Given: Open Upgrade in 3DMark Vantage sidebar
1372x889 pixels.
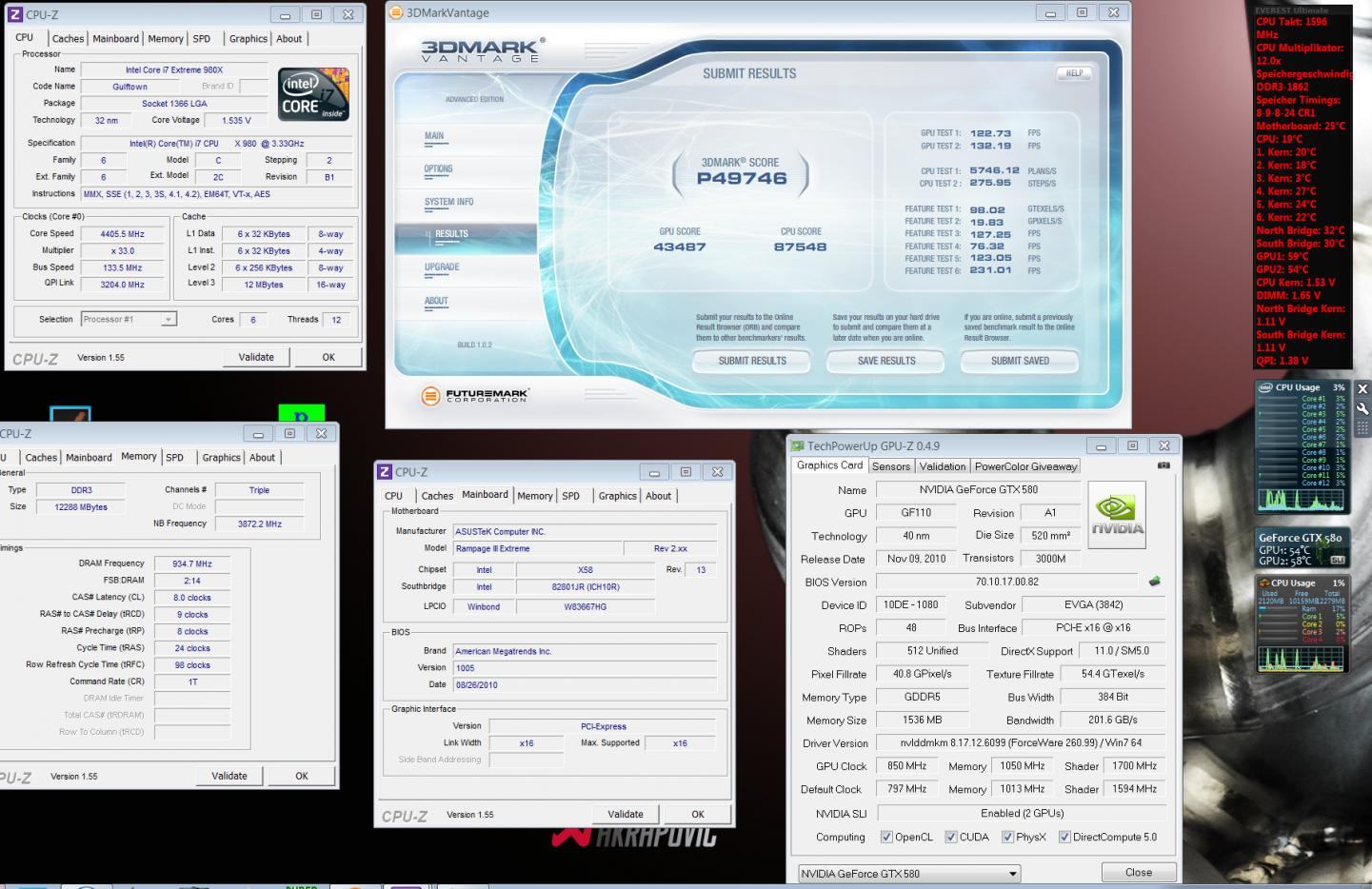Looking at the screenshot, I should 442,267.
